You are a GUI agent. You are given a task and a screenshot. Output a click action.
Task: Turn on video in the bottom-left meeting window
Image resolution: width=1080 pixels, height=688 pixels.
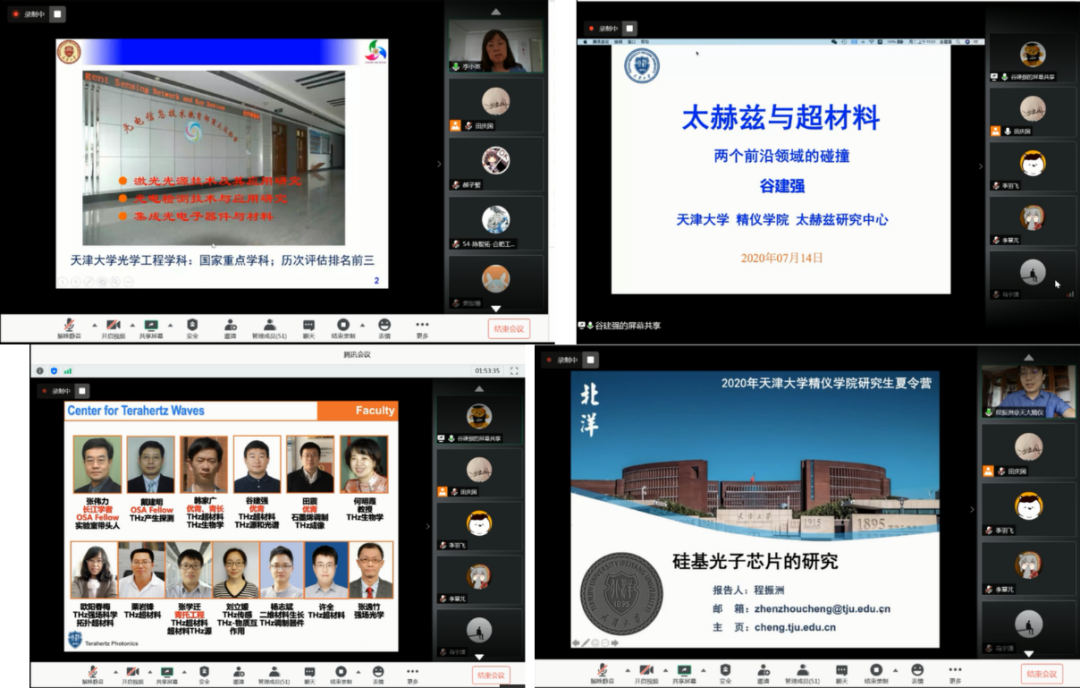132,674
